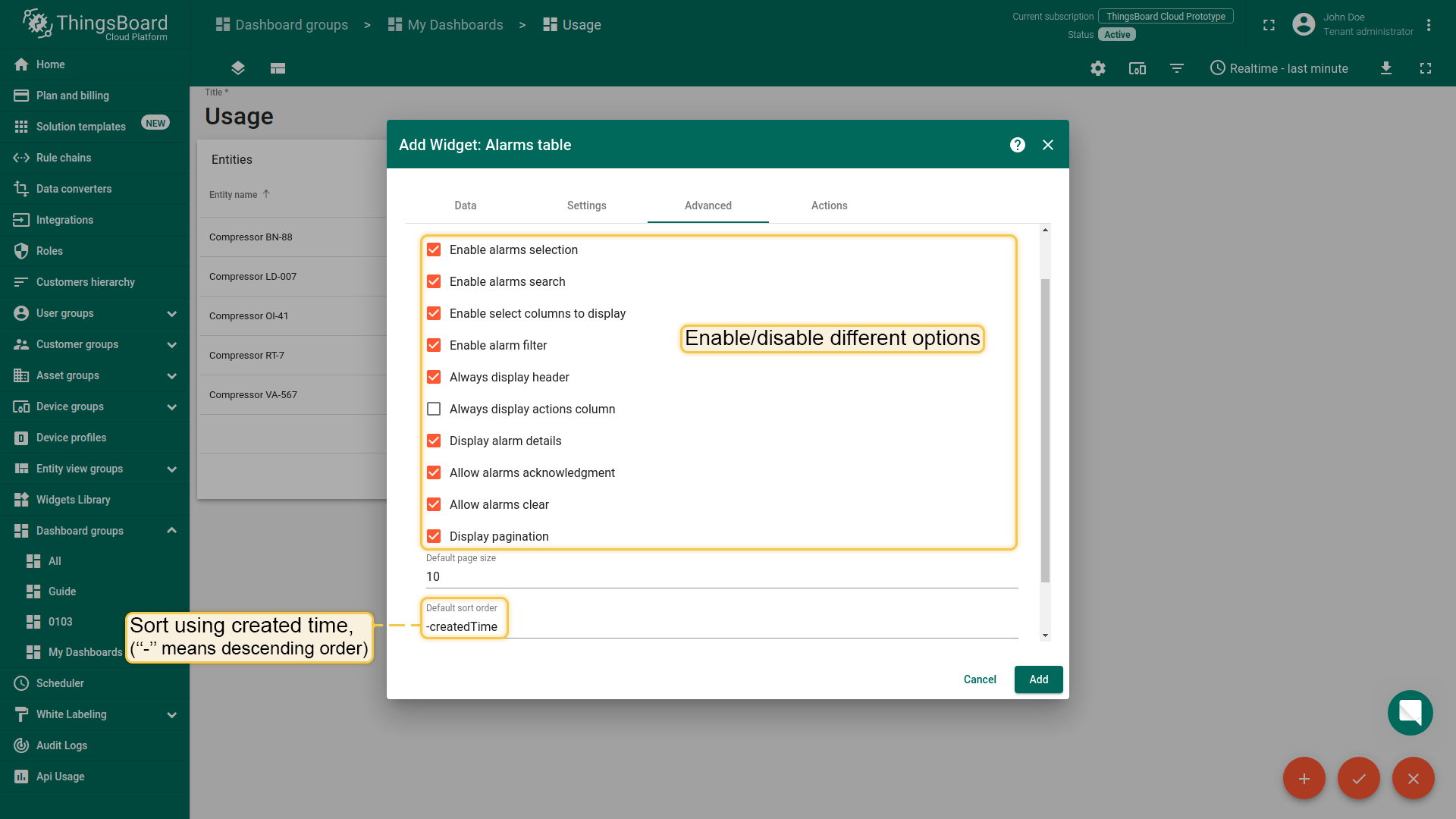Click the manage layouts icon
The image size is (1456, 819).
point(278,68)
